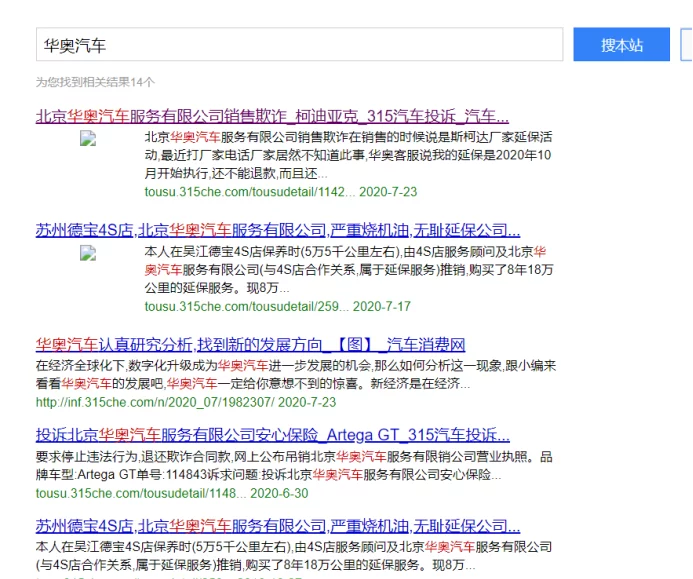Viewport: 693px width, 579px height.
Task: Click snippet line 公里的延保服务。现8万...
Action: [217, 288]
